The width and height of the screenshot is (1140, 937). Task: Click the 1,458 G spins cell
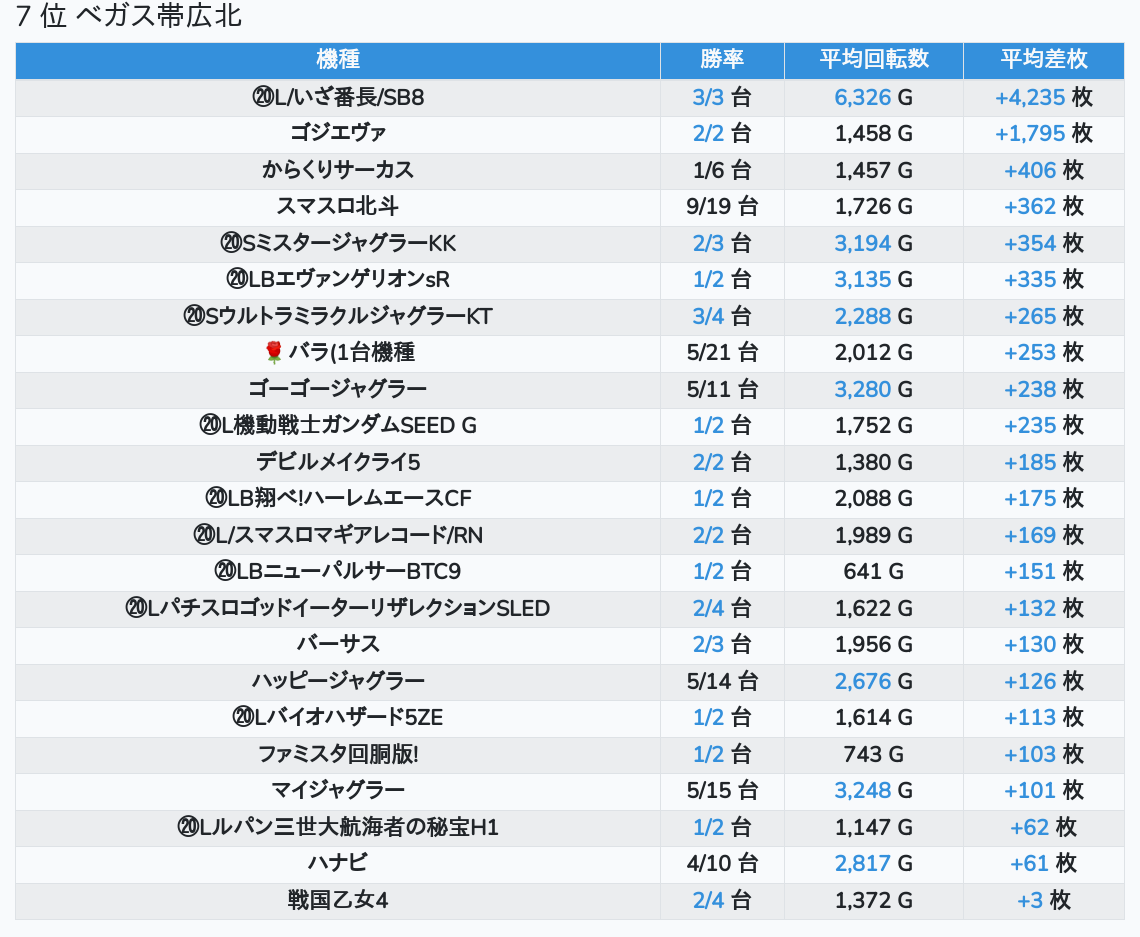[x=874, y=134]
